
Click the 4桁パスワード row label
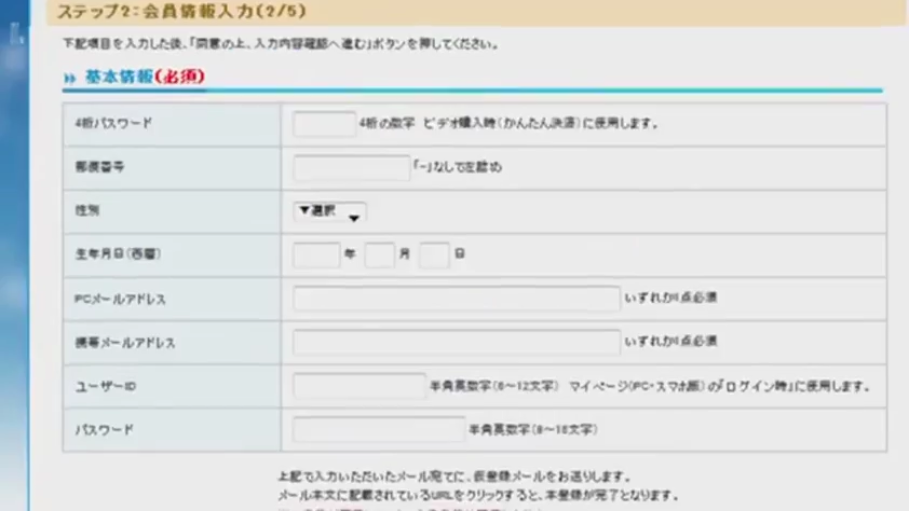(x=113, y=124)
